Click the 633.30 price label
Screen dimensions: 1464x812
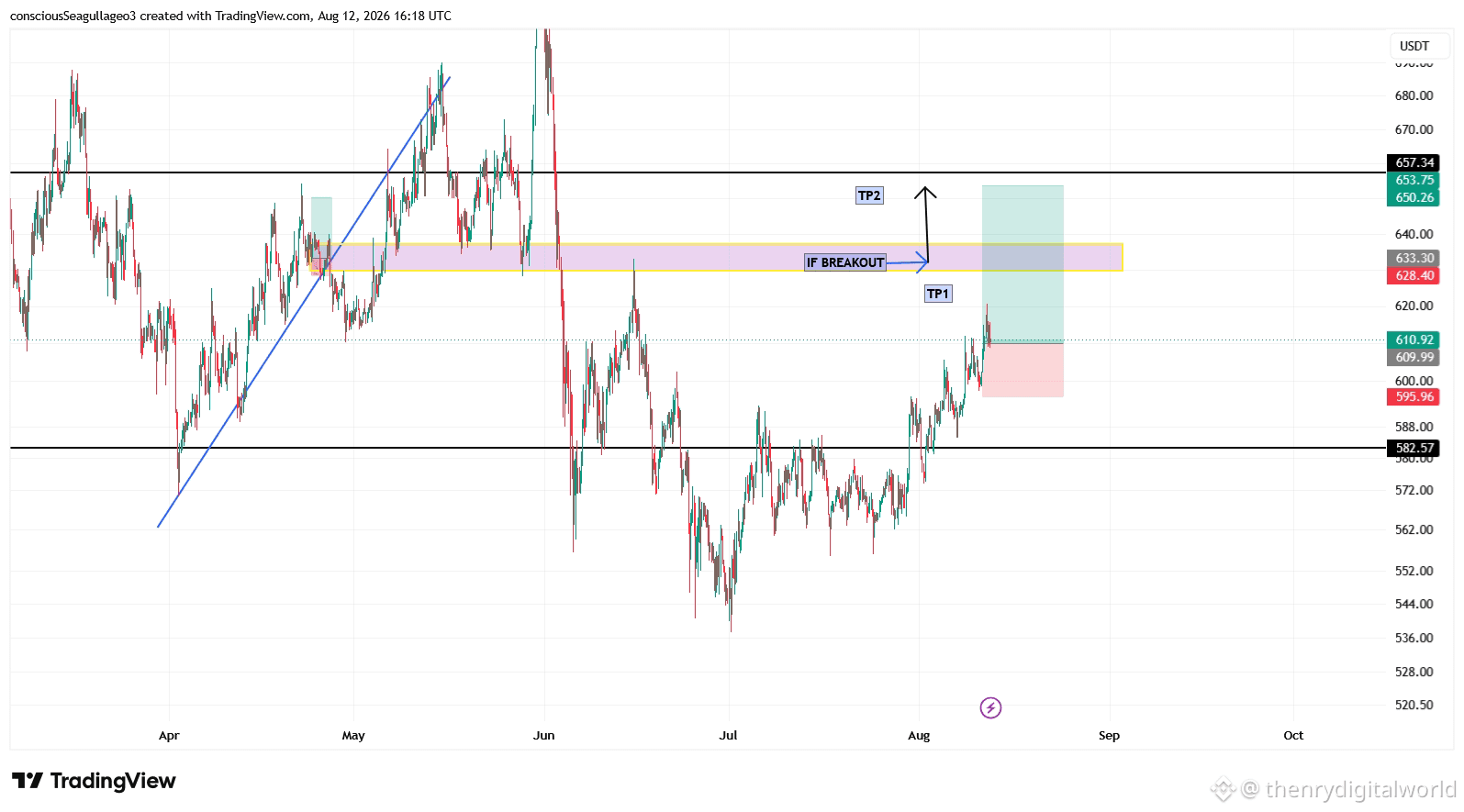[1414, 258]
